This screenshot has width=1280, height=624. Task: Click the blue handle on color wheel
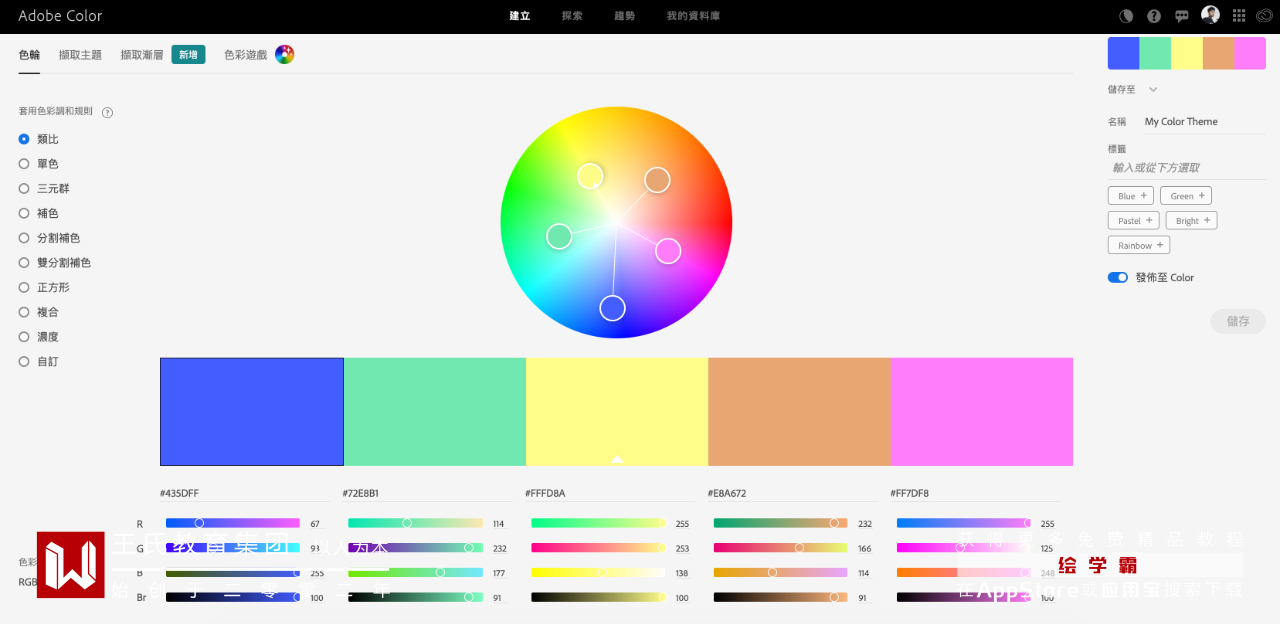613,308
